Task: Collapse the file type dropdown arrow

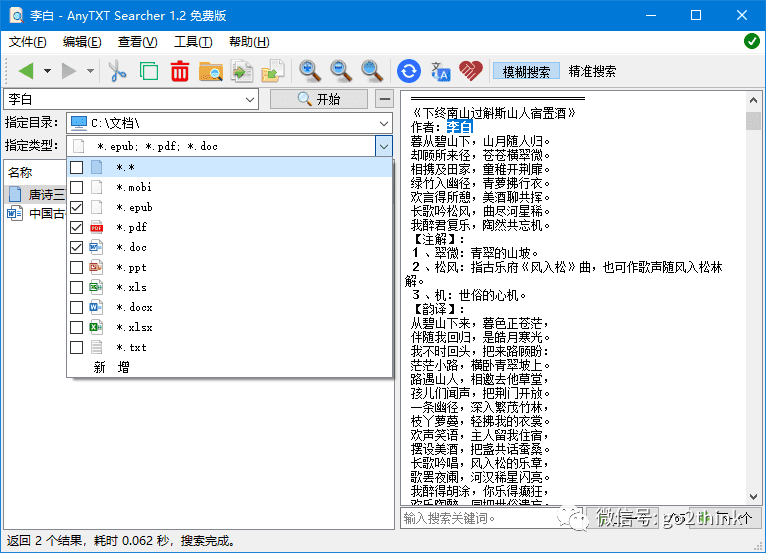Action: click(x=384, y=147)
